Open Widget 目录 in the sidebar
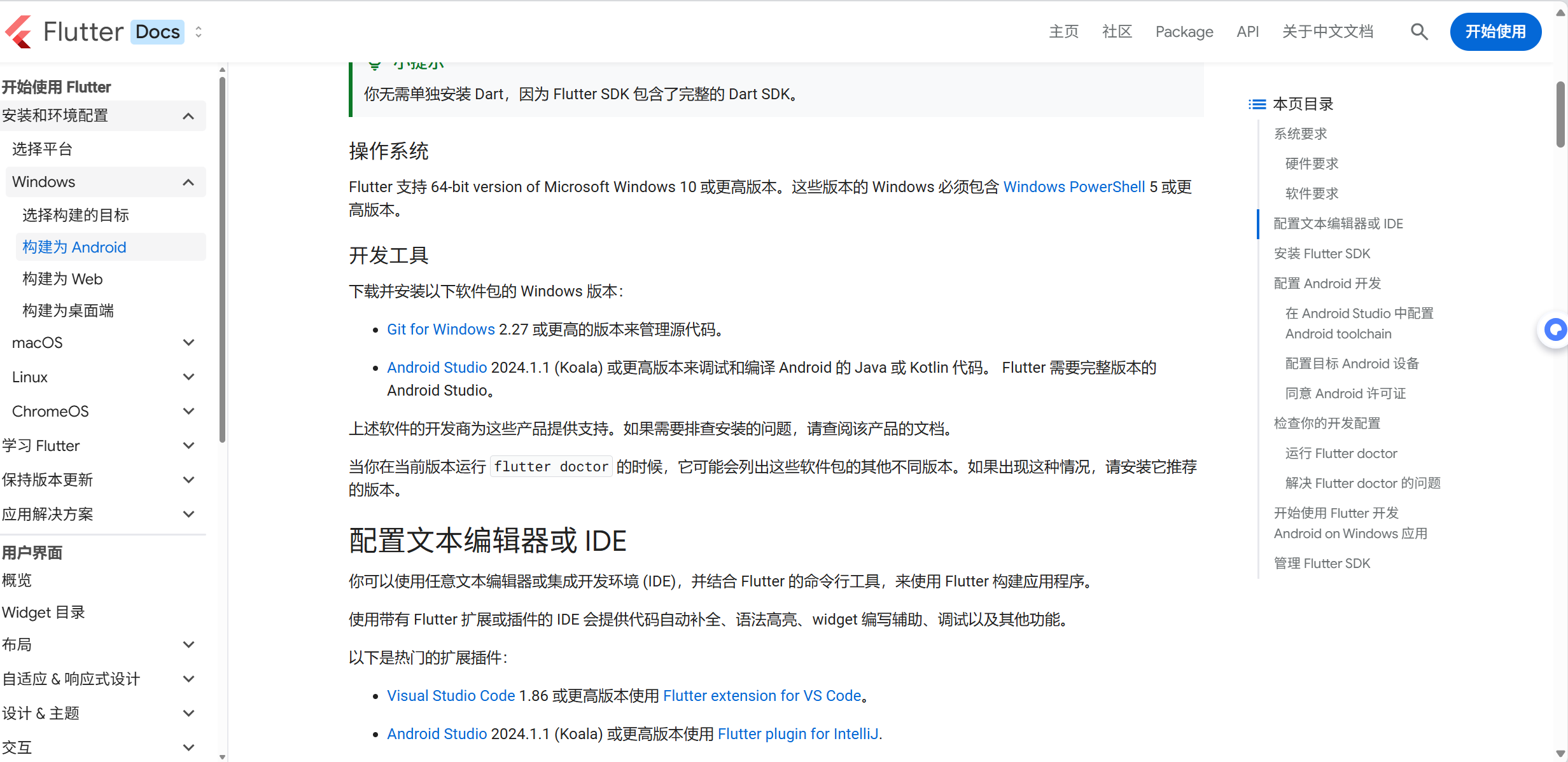 [x=43, y=613]
